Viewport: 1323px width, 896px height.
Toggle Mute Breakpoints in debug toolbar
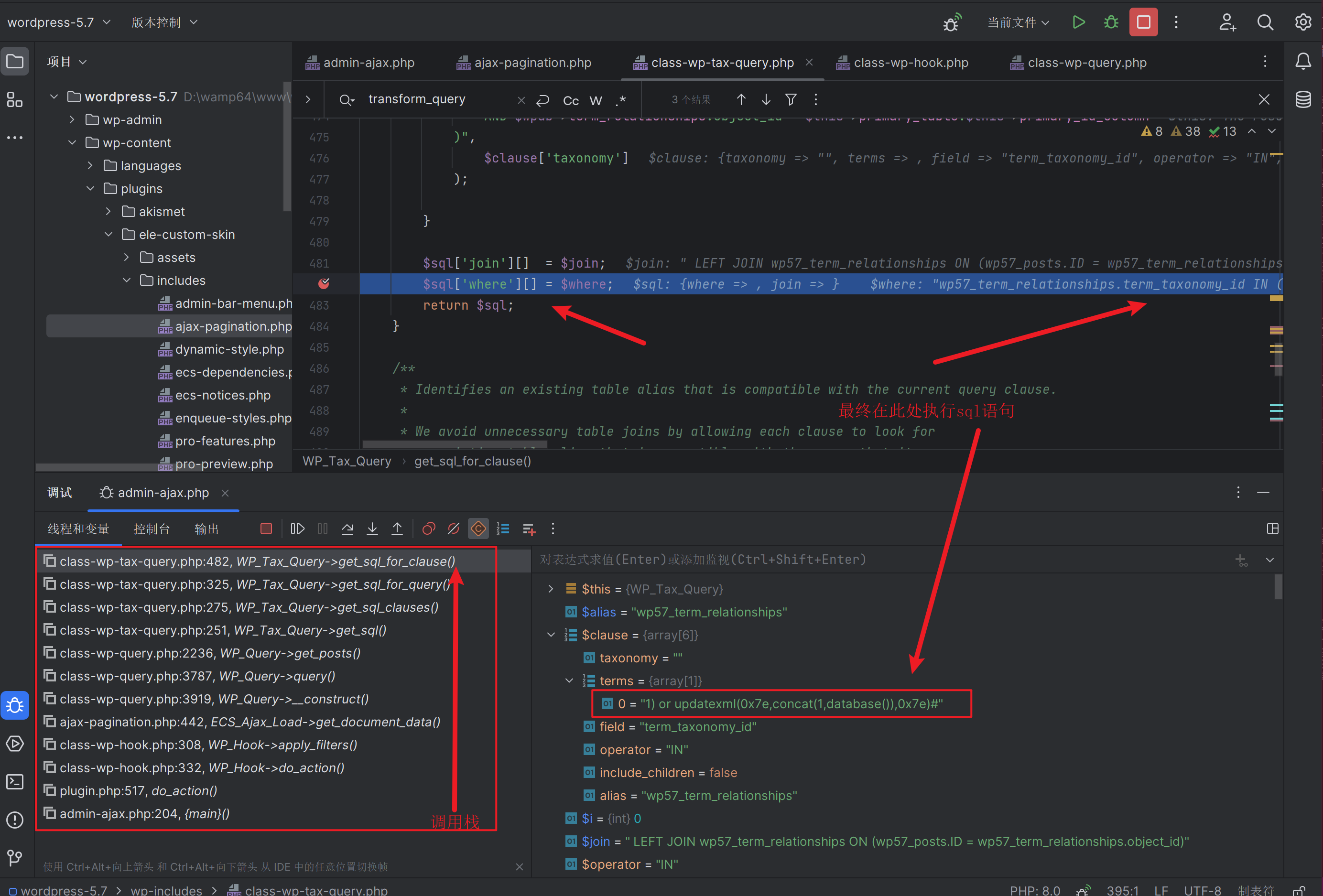[453, 529]
